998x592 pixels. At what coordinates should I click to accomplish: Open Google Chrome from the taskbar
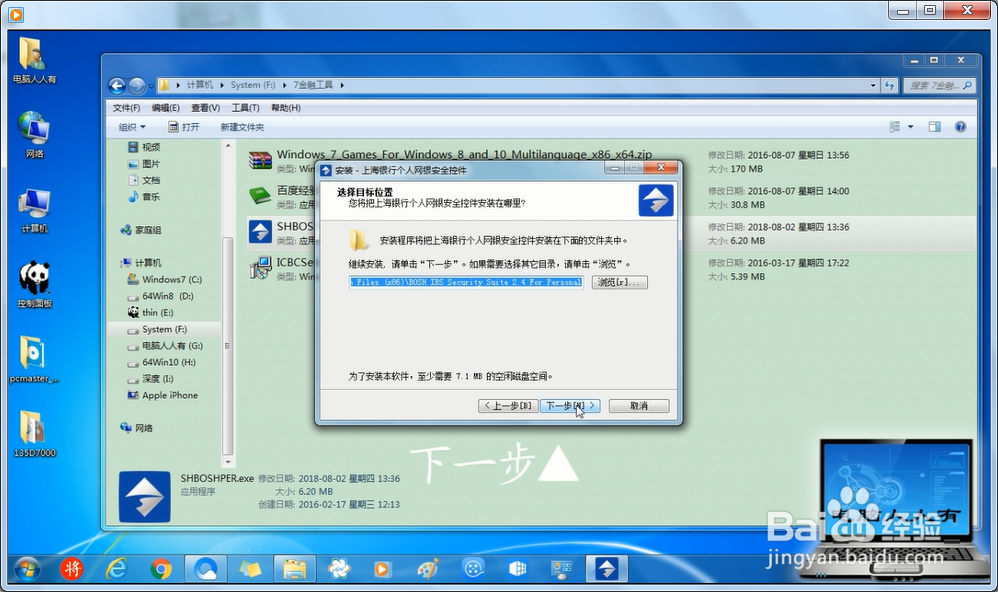(161, 568)
